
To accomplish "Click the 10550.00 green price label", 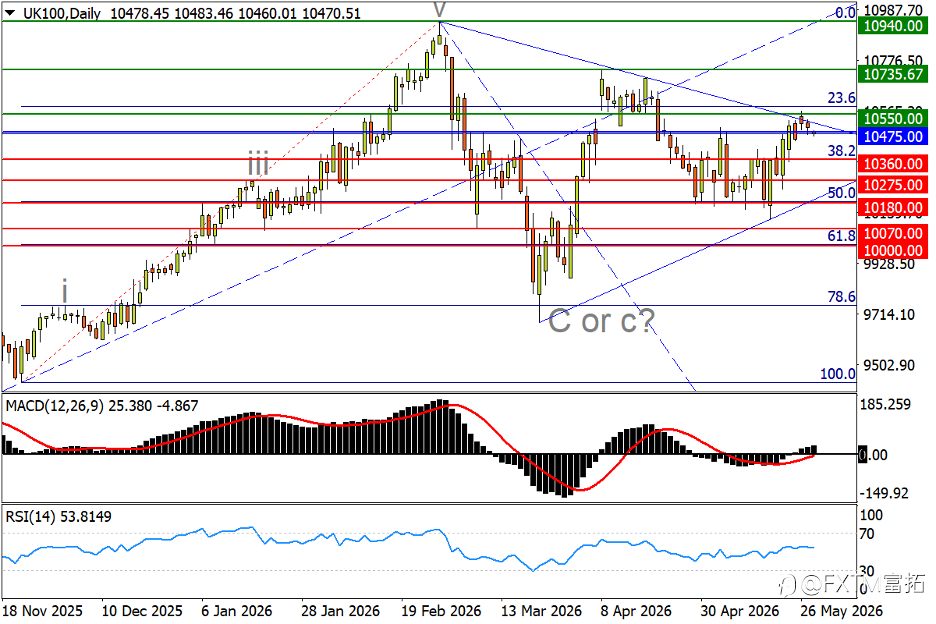I will (893, 118).
